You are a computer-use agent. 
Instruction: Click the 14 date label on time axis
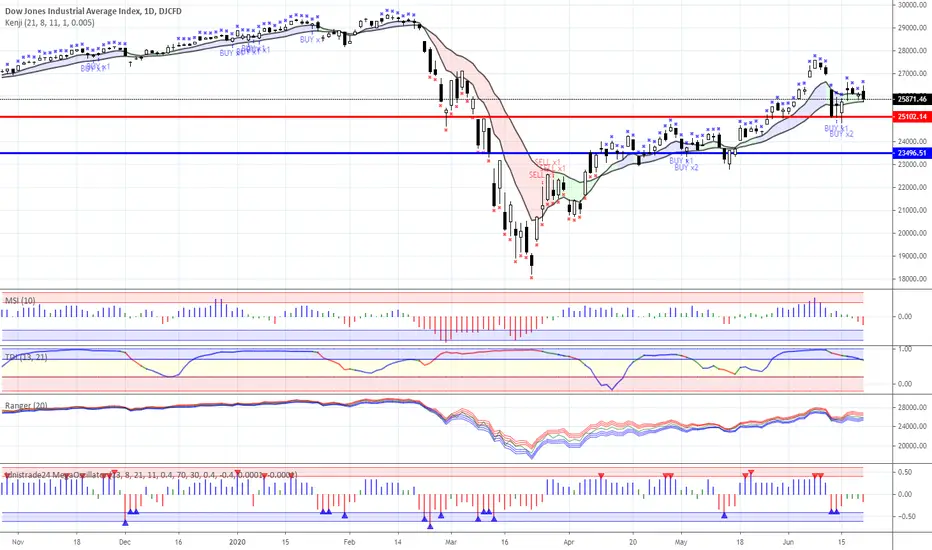coord(398,542)
